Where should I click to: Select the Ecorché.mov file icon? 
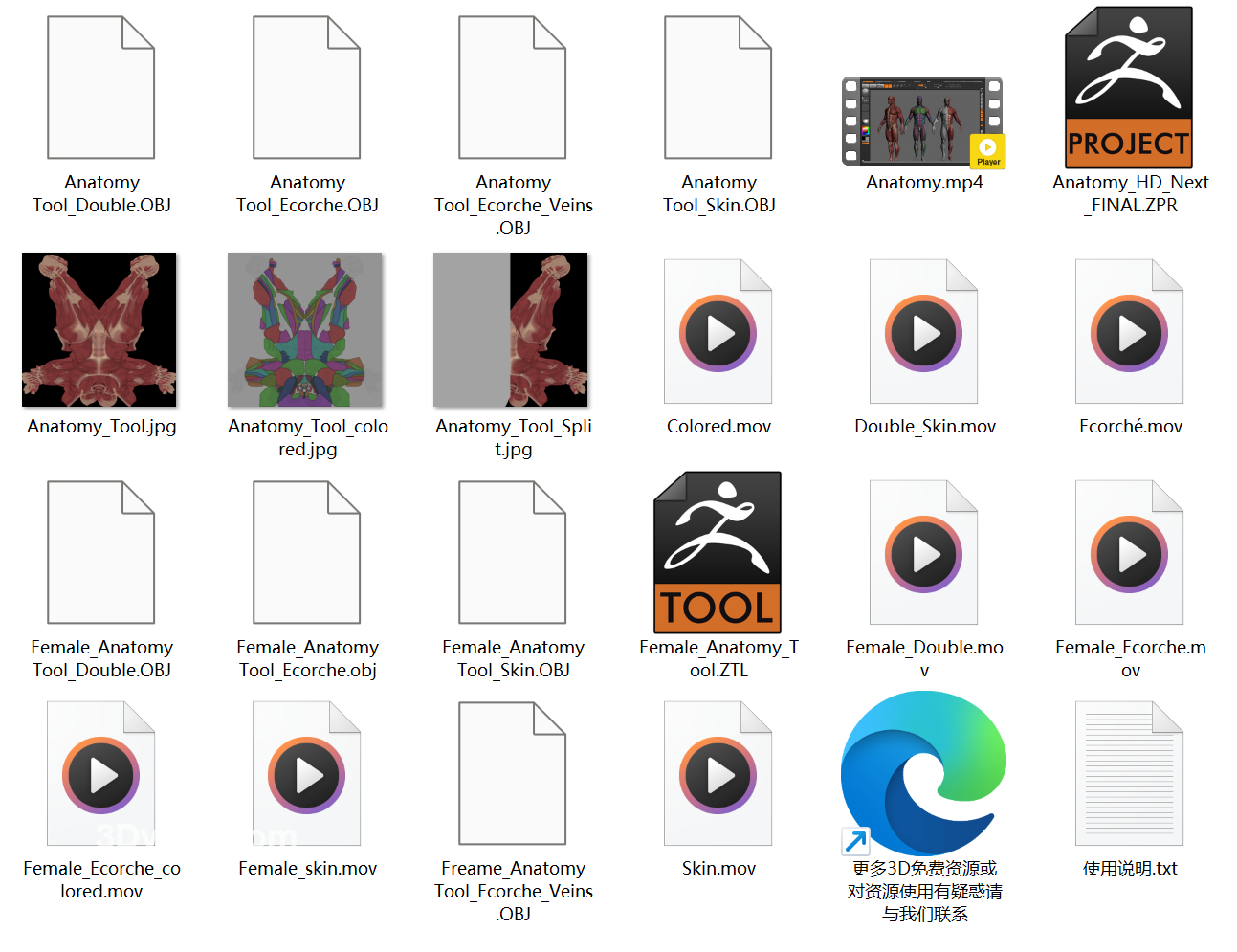pos(1129,332)
